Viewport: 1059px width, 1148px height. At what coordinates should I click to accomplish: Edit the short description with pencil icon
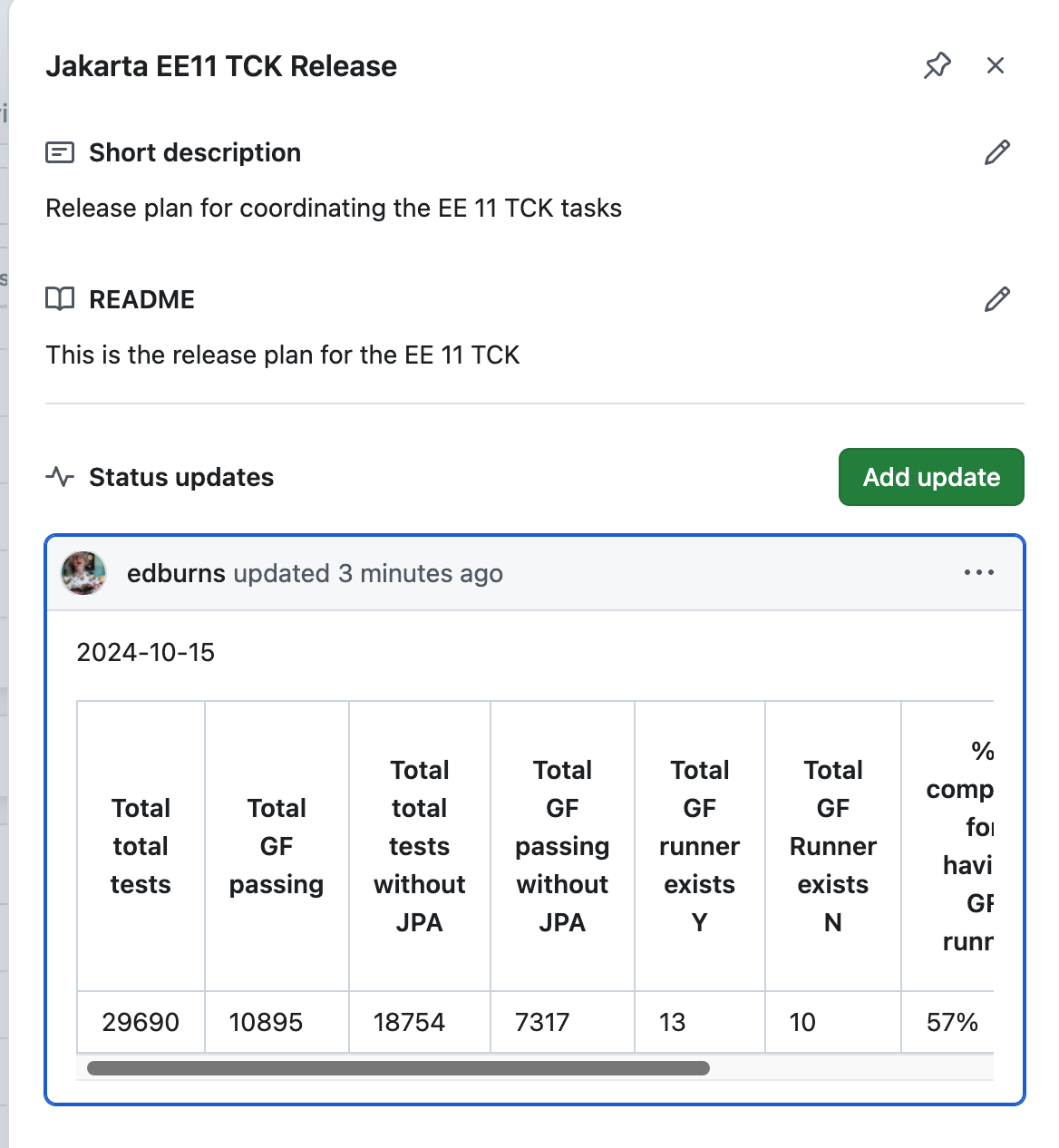pos(997,152)
